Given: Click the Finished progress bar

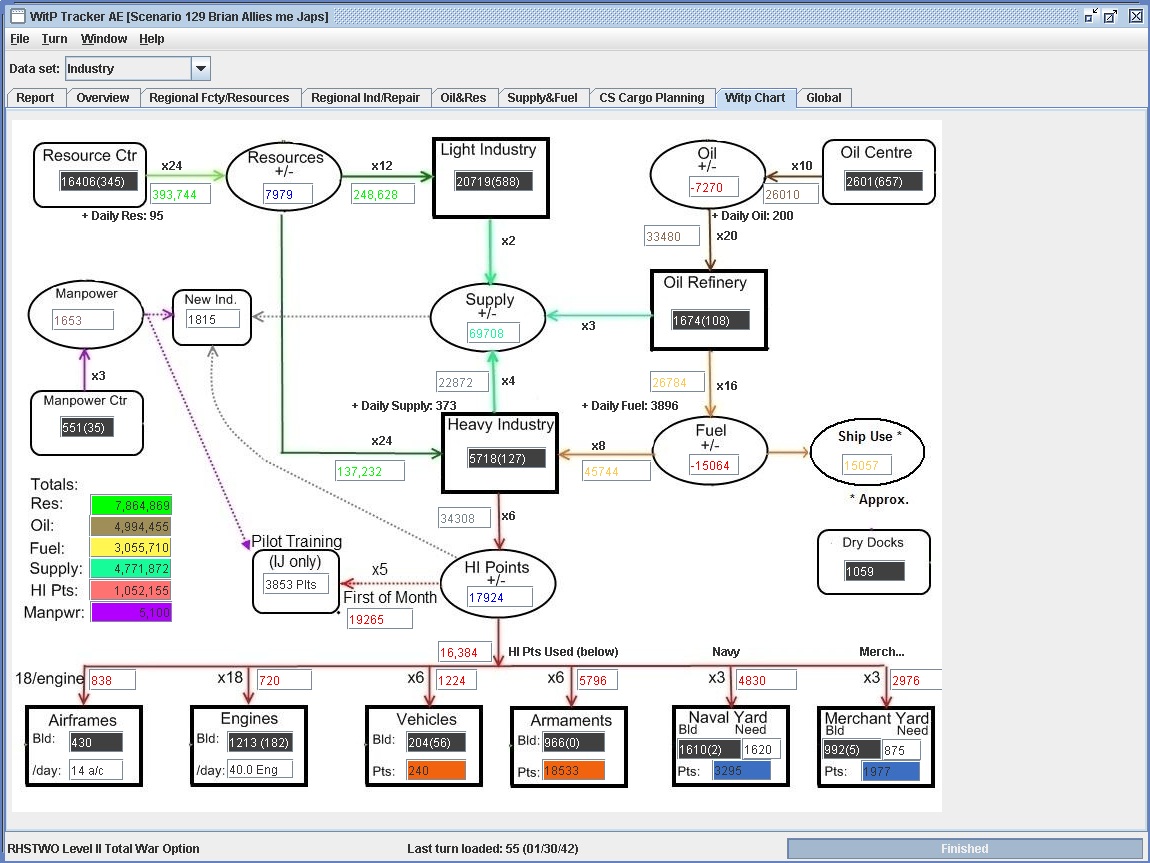Looking at the screenshot, I should point(964,848).
